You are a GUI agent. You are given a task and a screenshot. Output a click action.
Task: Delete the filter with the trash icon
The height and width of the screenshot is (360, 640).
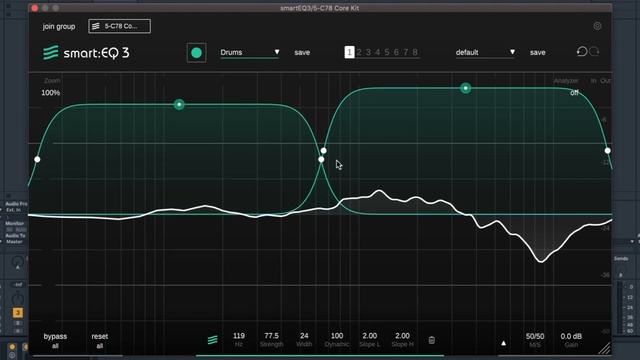pos(431,340)
